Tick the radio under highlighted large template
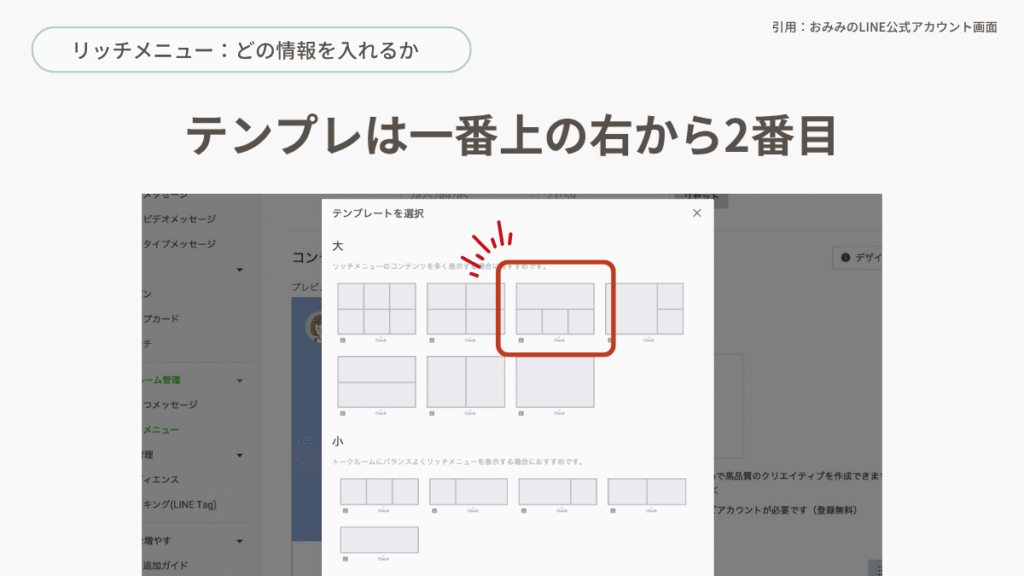The height and width of the screenshot is (576, 1024). pos(521,340)
